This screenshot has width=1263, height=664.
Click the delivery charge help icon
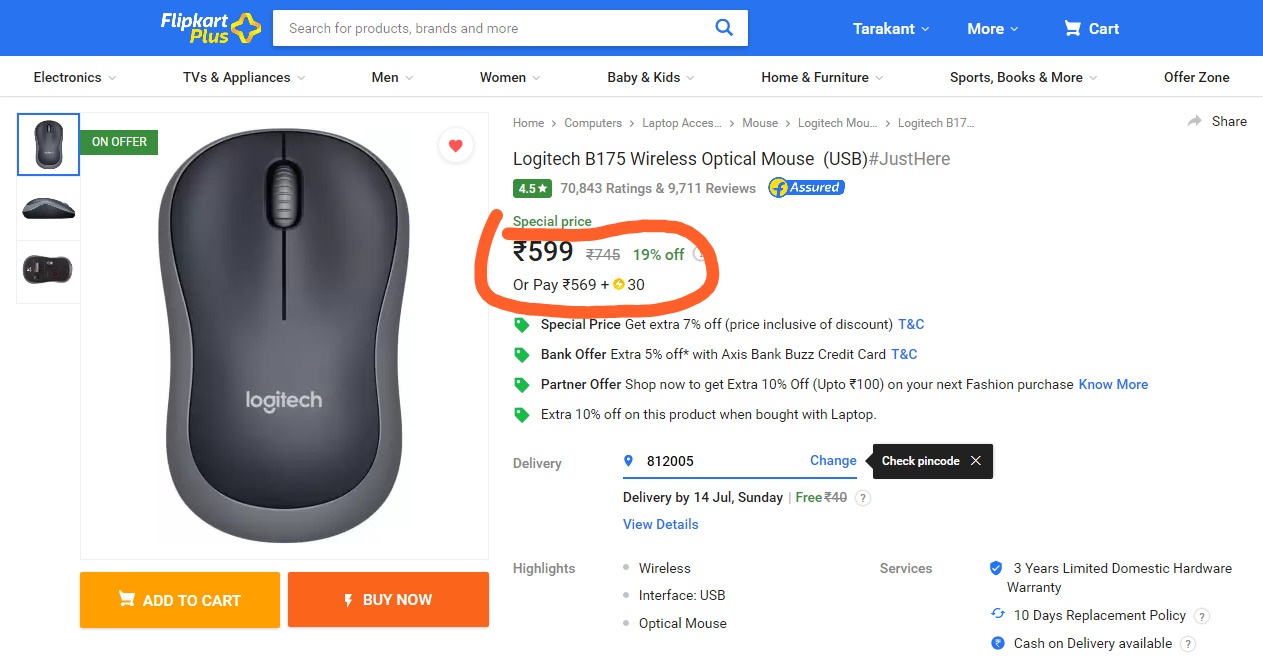click(x=863, y=498)
